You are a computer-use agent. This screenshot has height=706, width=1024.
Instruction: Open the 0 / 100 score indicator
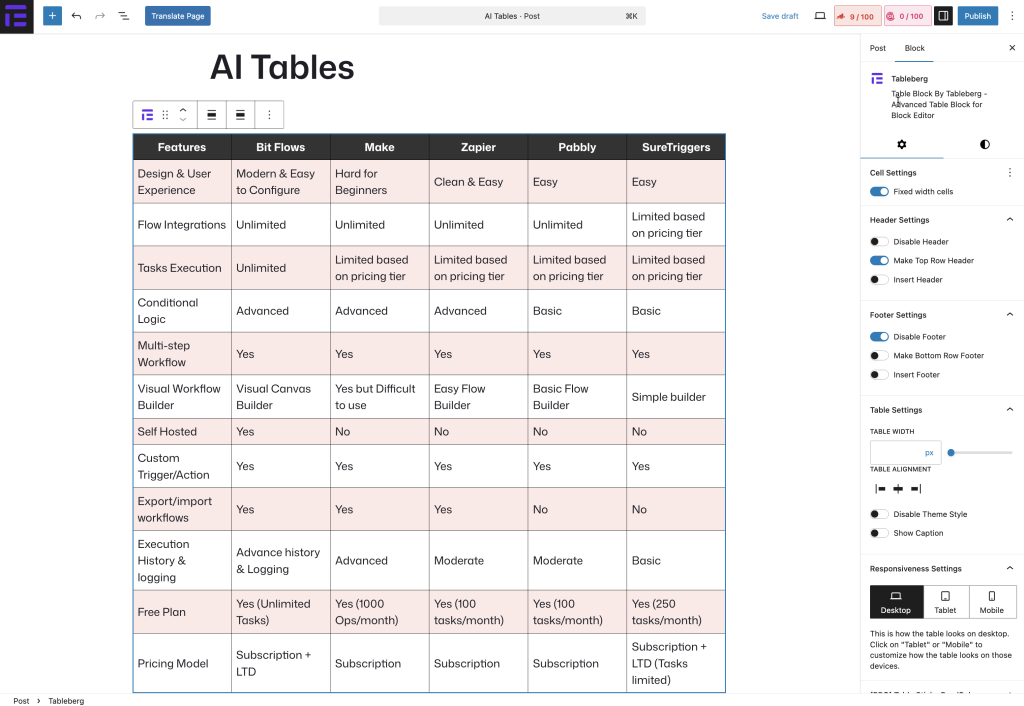coord(906,16)
